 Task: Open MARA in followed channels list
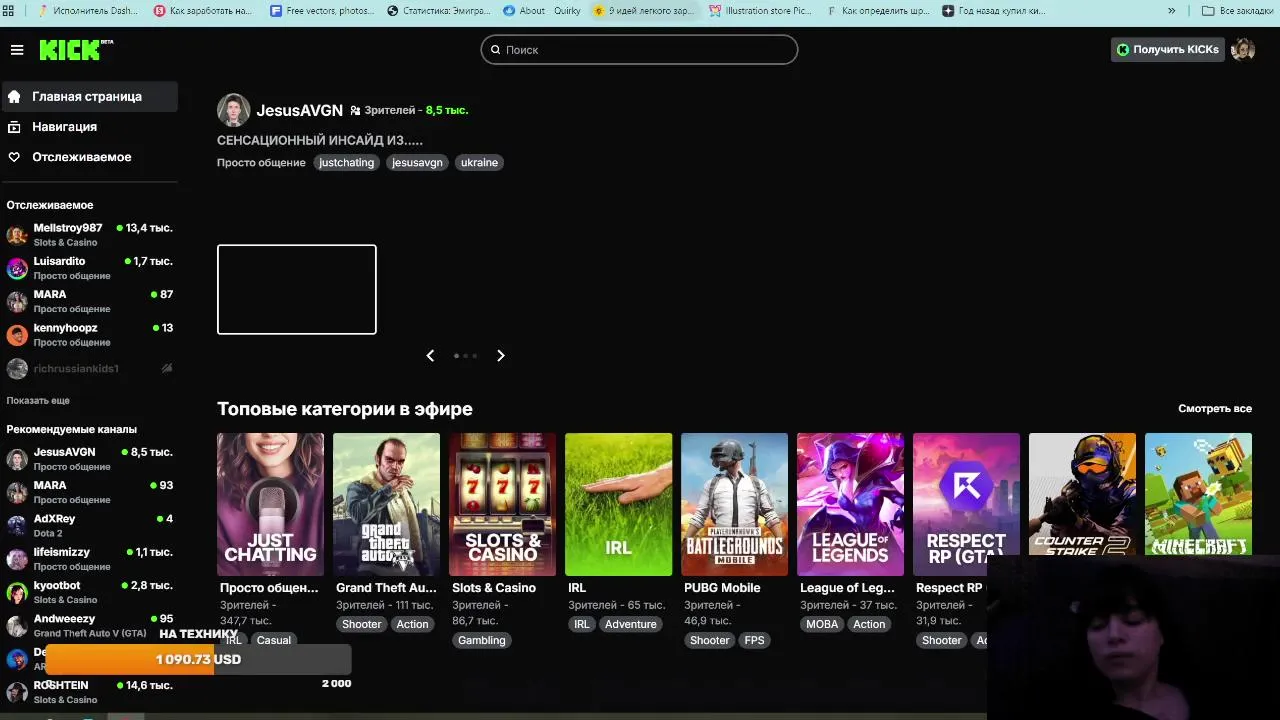click(x=90, y=301)
